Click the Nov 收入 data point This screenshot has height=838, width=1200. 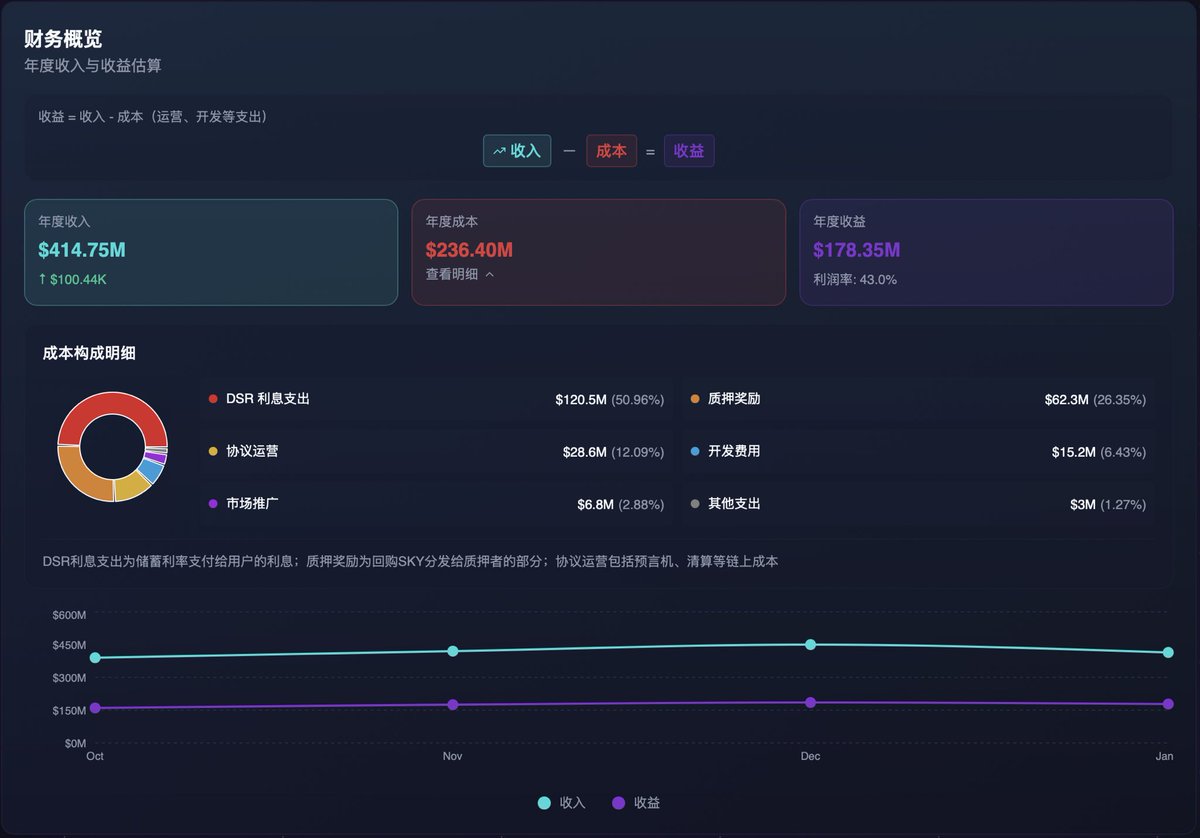click(453, 651)
